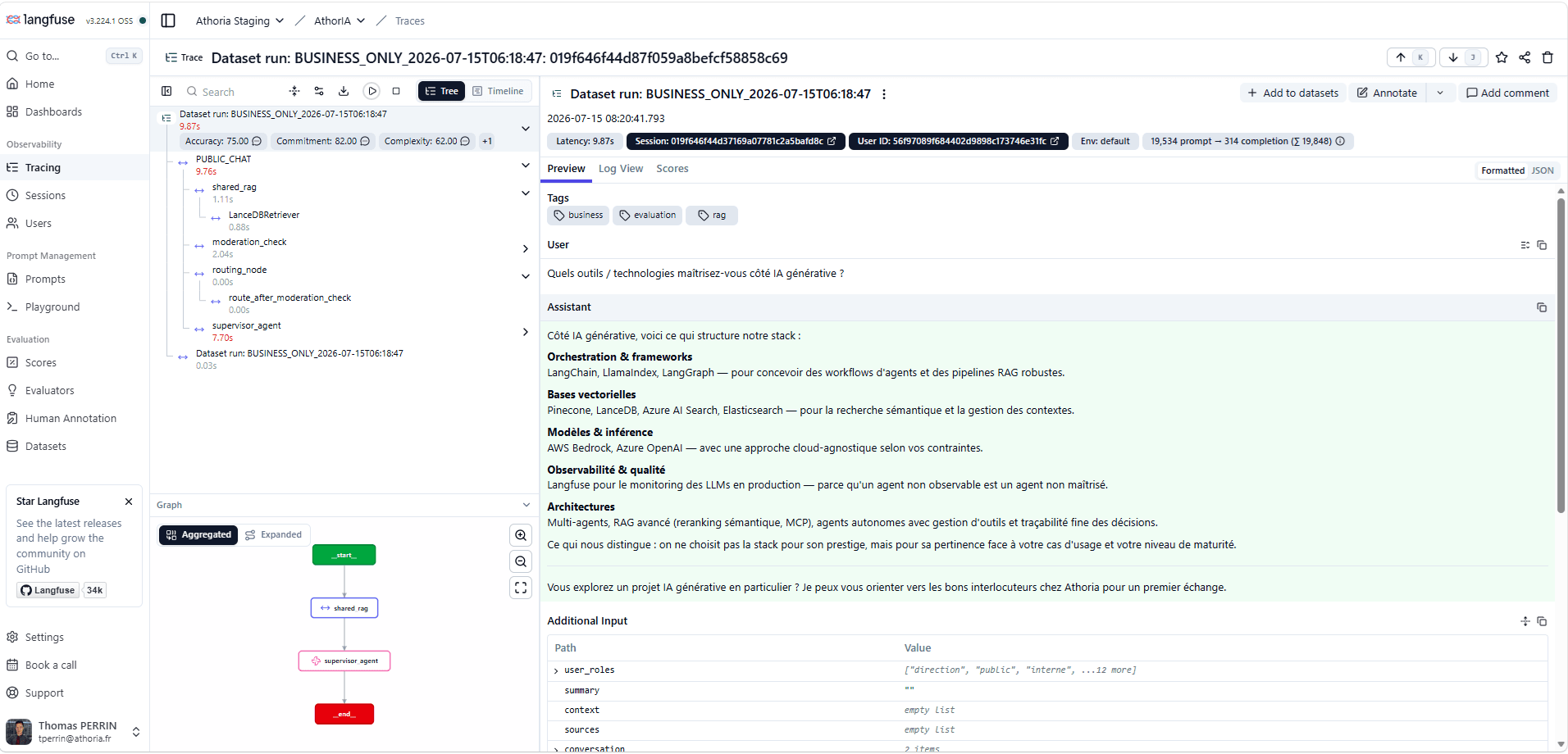The width and height of the screenshot is (1568, 754).
Task: Toggle the left sidebar panel icon
Action: point(168,20)
